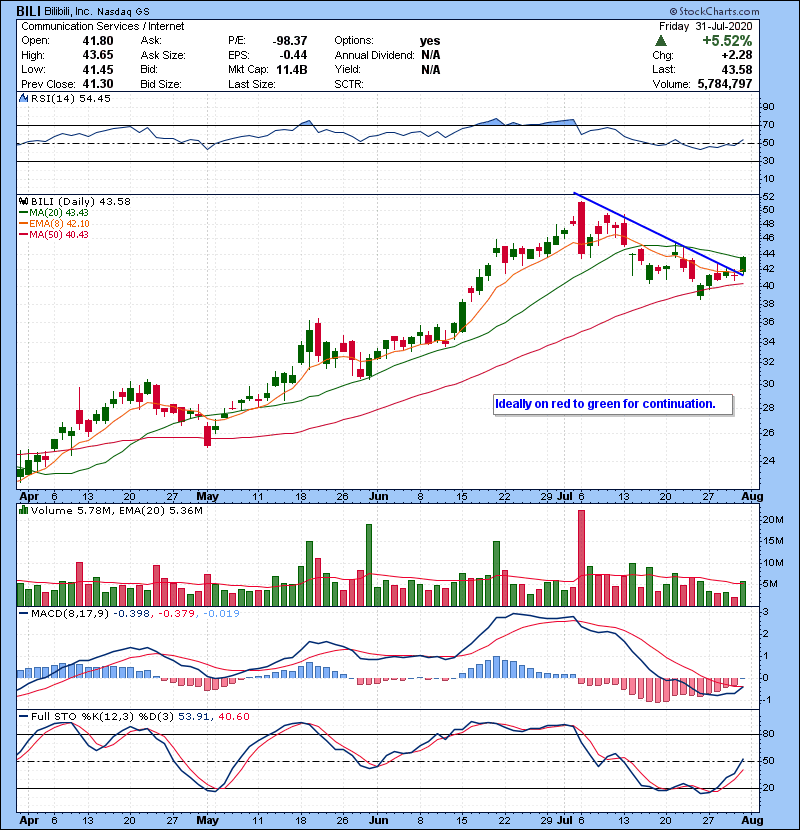
Task: Click the +5.52% percent change value
Action: click(727, 41)
